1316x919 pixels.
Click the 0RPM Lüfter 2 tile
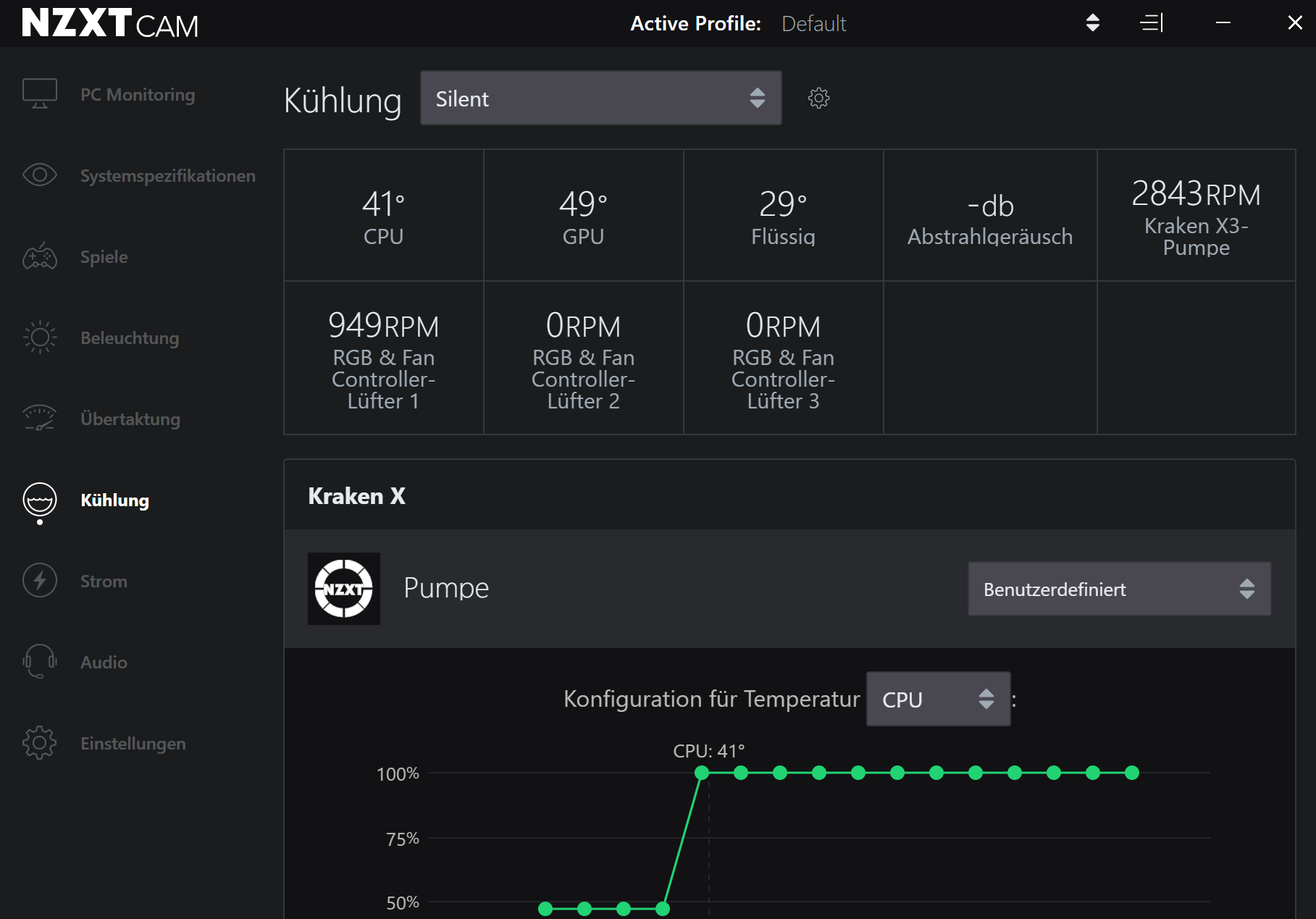[x=584, y=358]
